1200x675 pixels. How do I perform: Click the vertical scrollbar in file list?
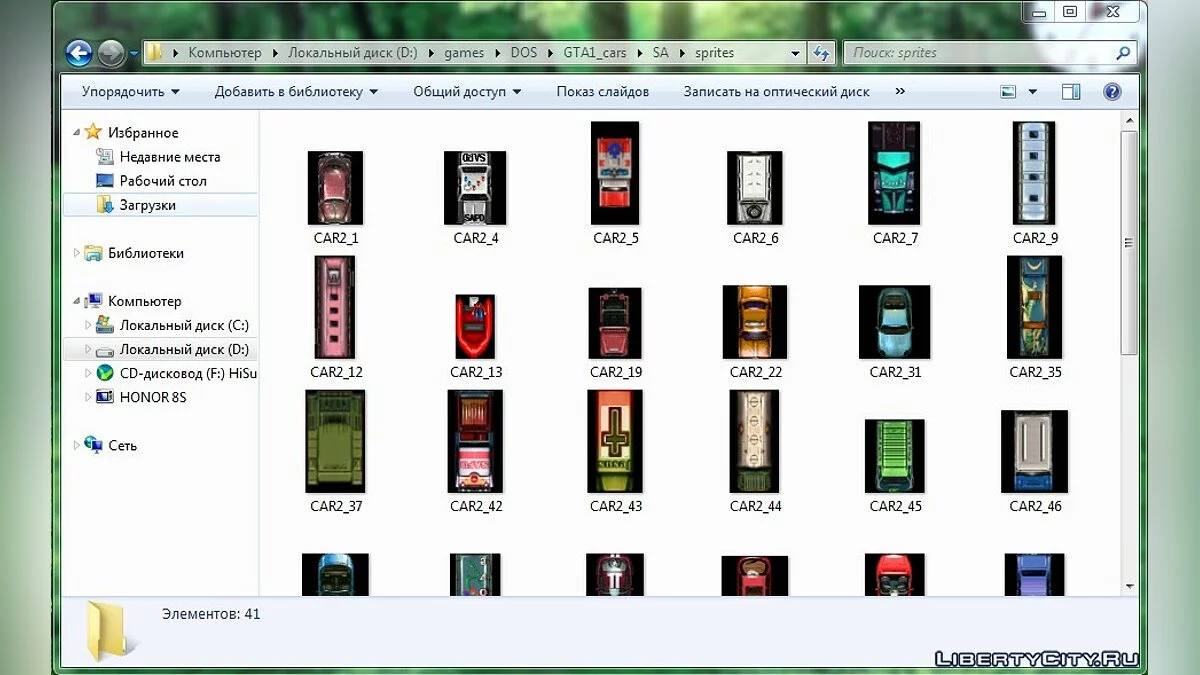tap(1129, 243)
